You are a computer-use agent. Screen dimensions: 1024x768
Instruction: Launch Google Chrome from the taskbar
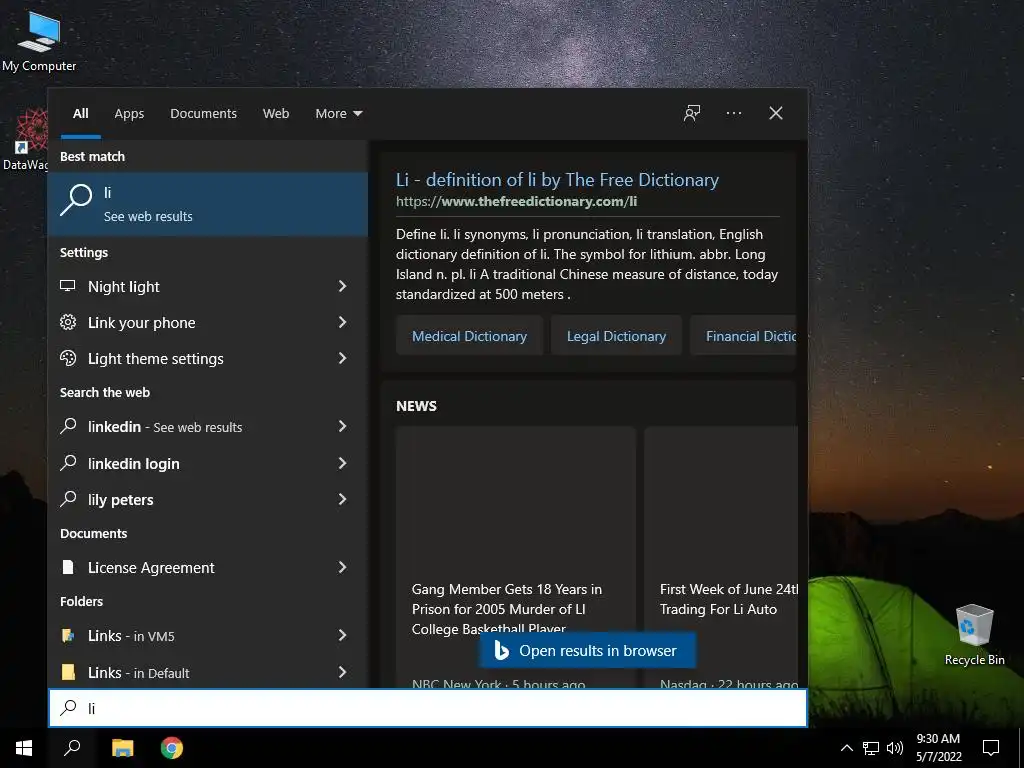click(172, 748)
